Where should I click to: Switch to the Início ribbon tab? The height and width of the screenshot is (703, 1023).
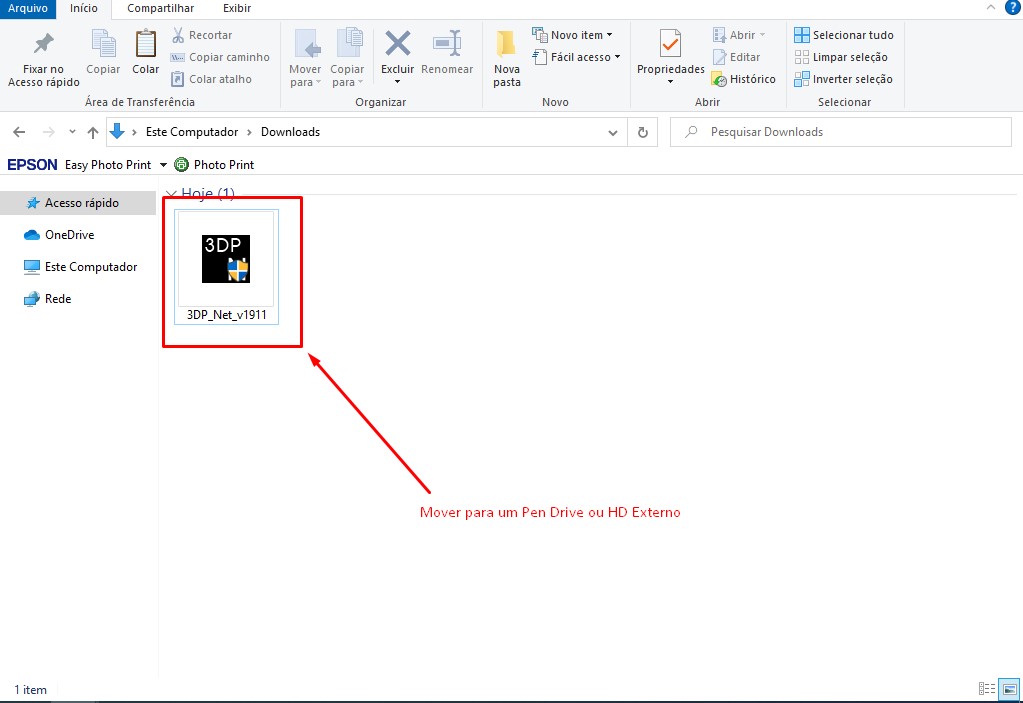click(84, 8)
